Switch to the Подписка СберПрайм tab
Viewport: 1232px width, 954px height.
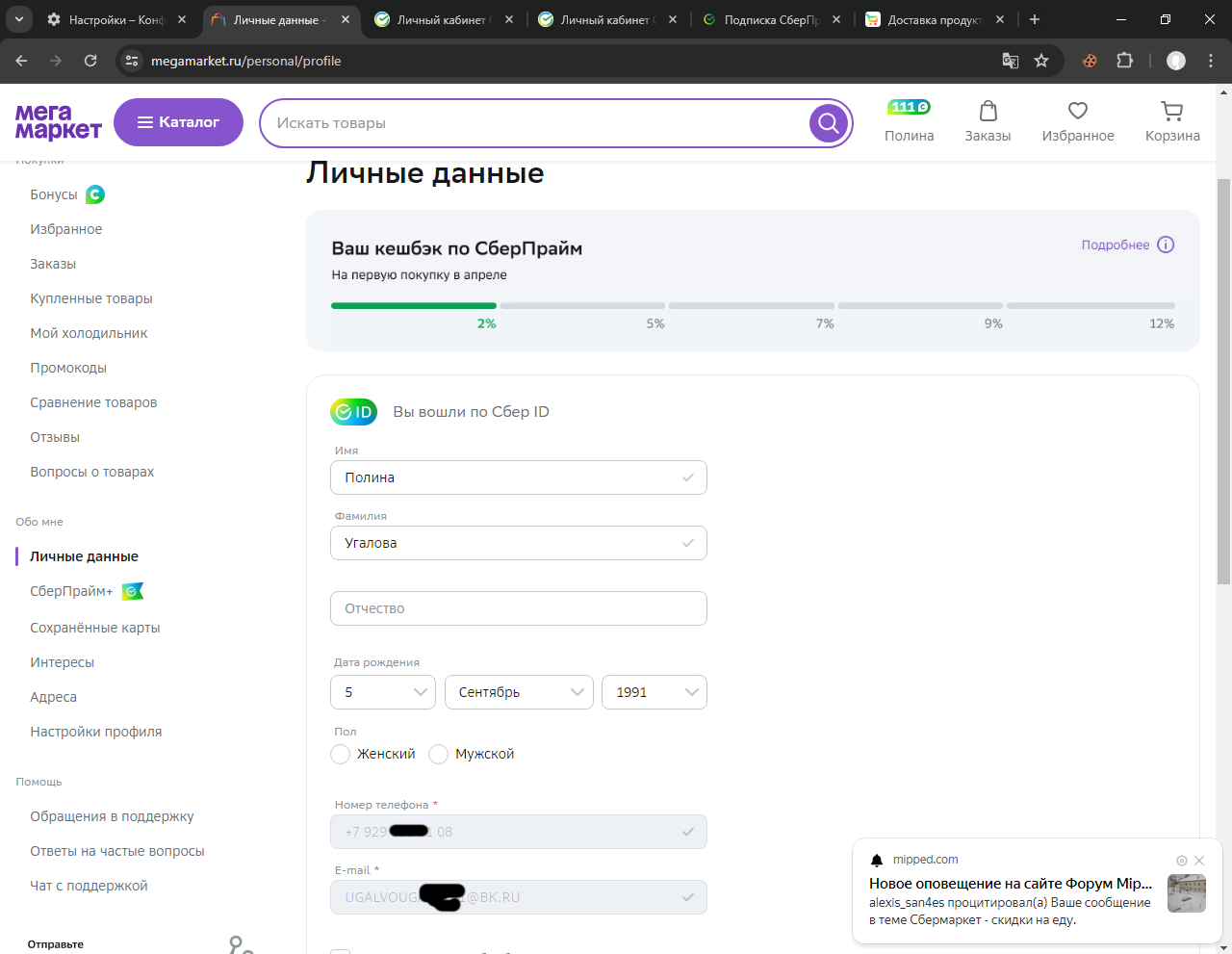tap(773, 19)
